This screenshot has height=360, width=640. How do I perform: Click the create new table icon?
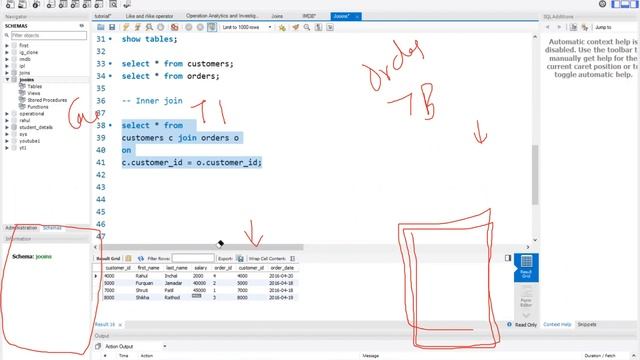click(x=63, y=4)
